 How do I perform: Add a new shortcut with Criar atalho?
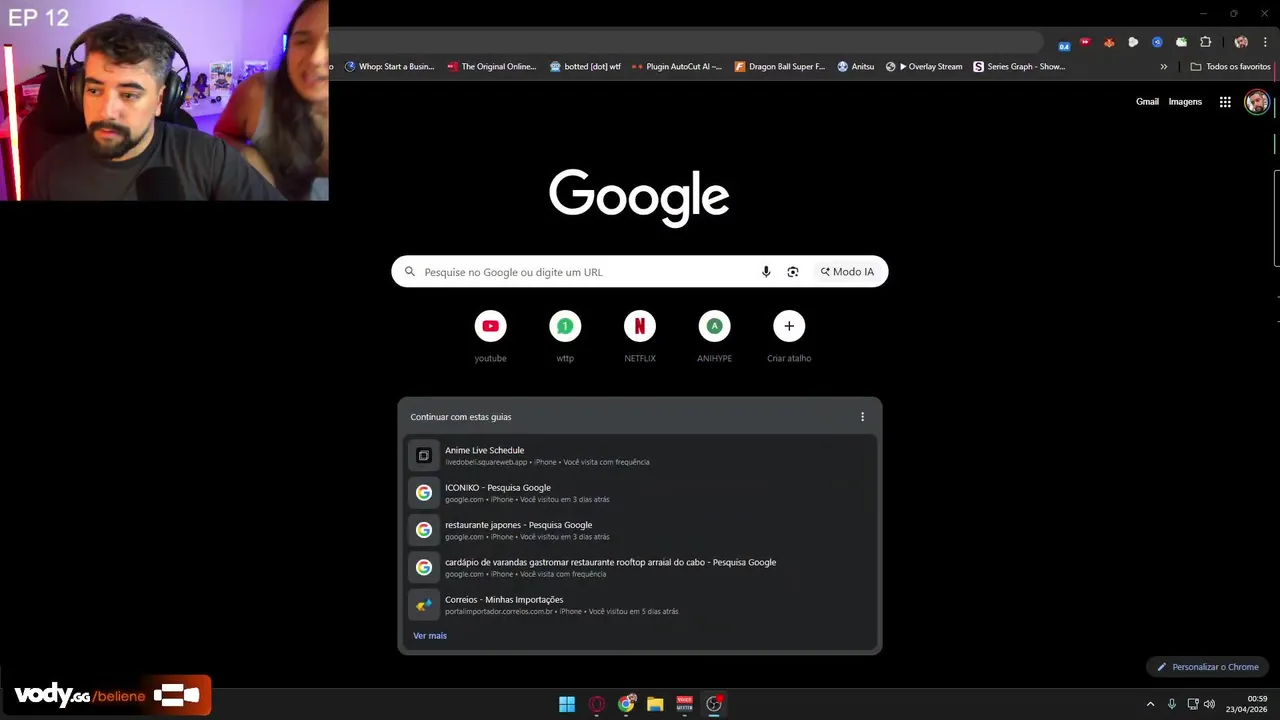click(789, 337)
